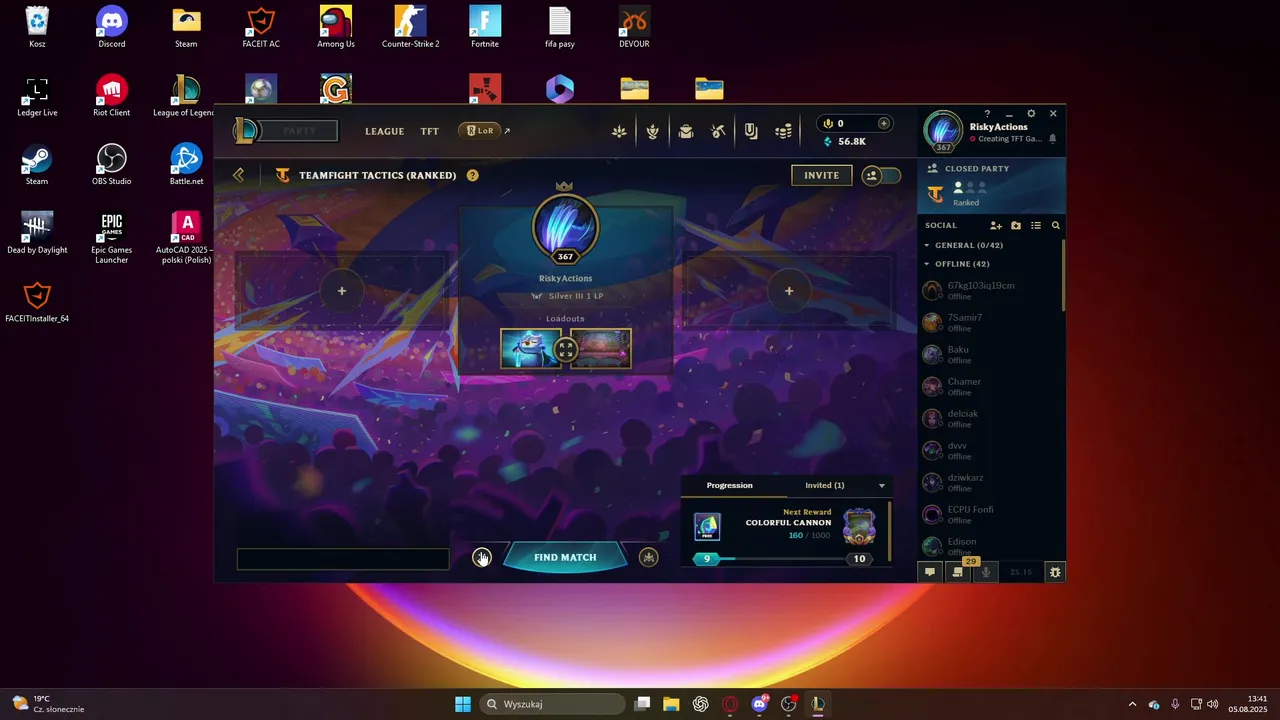Open the Loot crafting hammer icon

719,131
